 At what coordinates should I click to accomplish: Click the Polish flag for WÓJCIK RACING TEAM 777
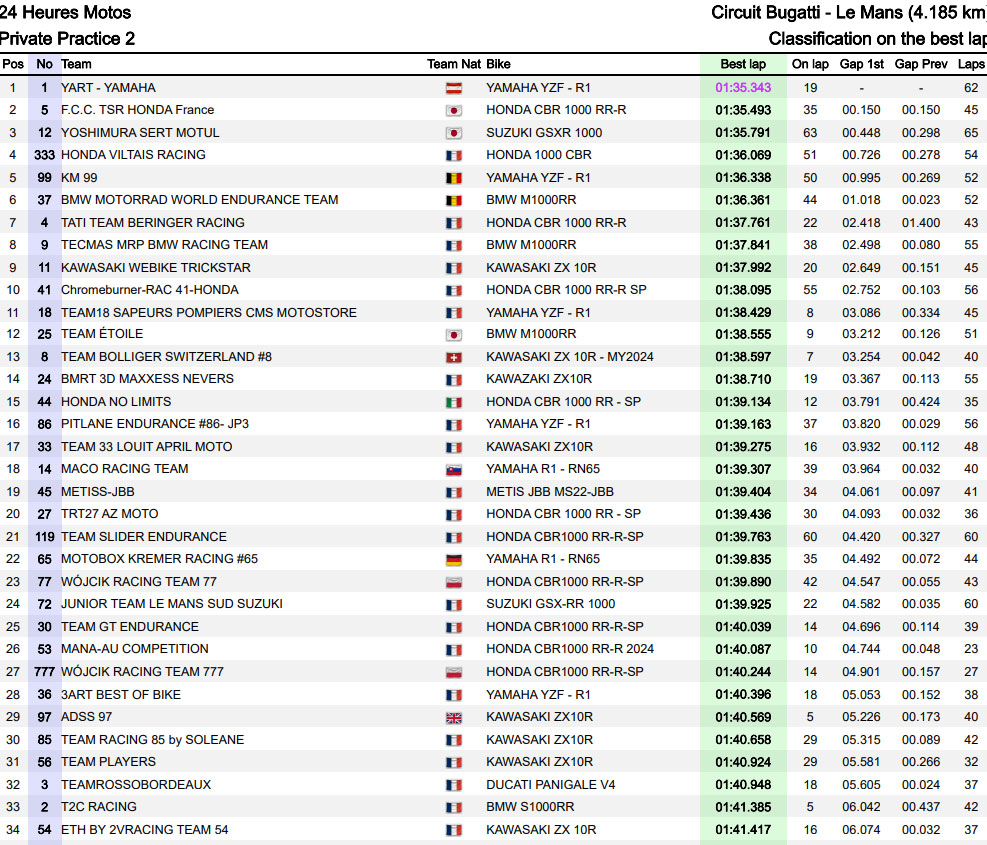[453, 672]
